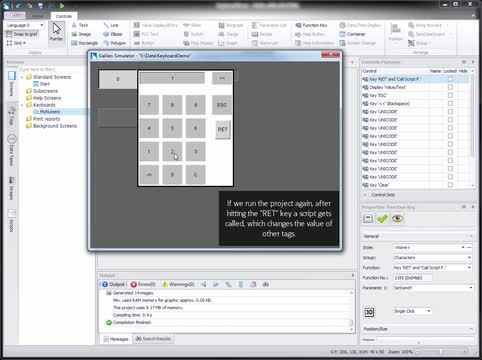The image size is (482, 360).
Task: Select the Pointer tool
Action: pos(56,32)
